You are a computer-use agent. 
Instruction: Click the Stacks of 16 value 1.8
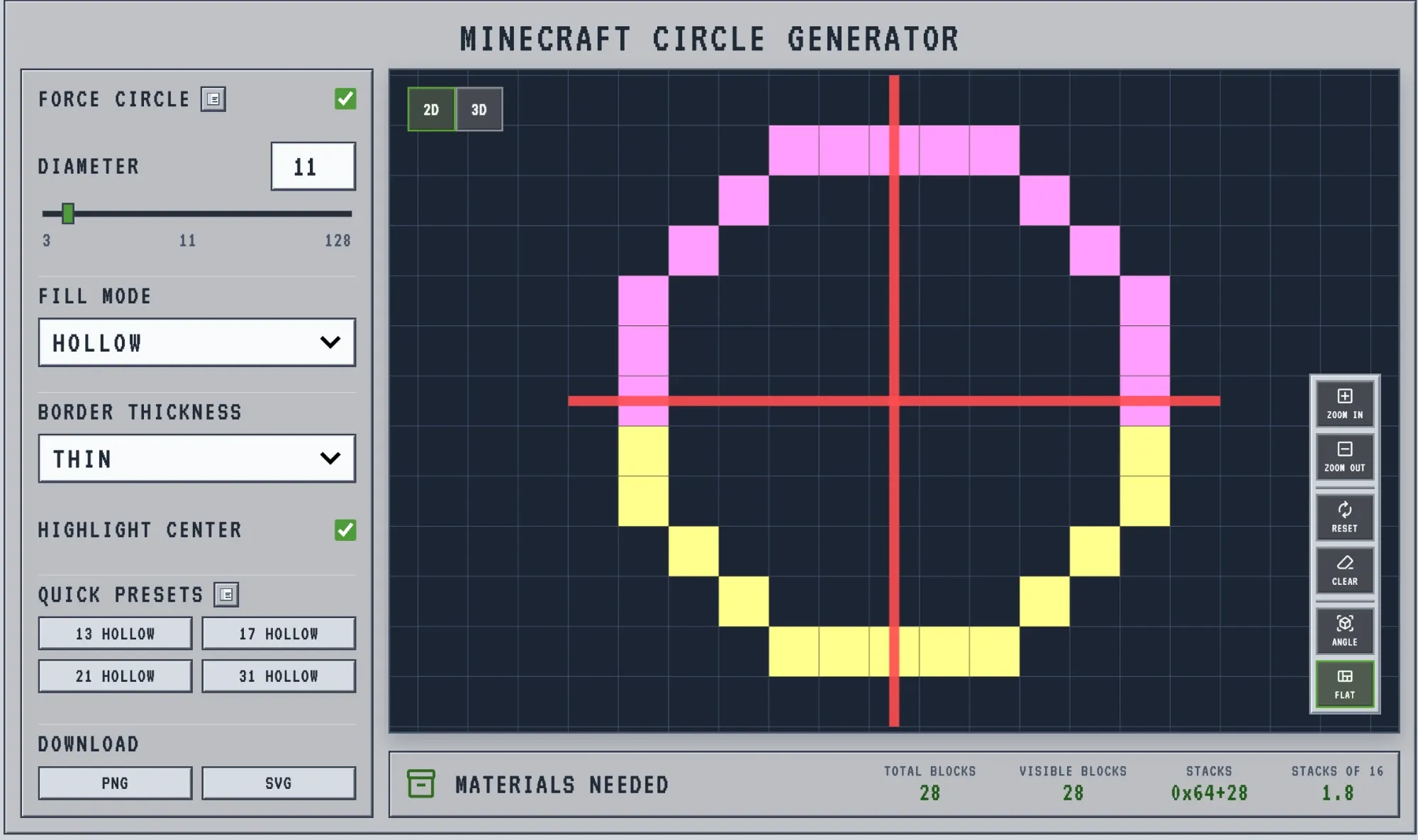click(x=1337, y=793)
